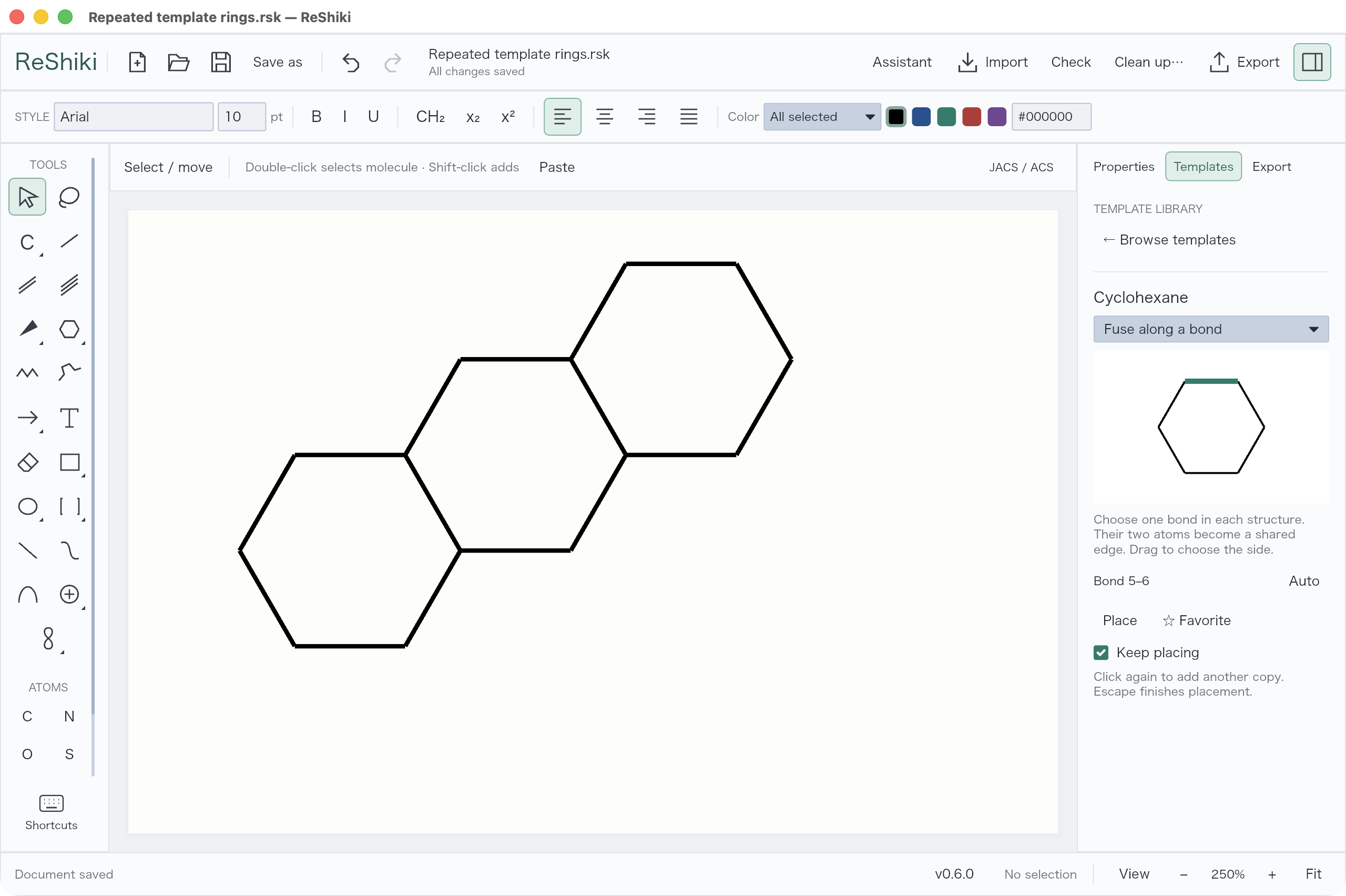Toggle the right side panel
Screen dimensions: 1346x896
(x=1312, y=62)
